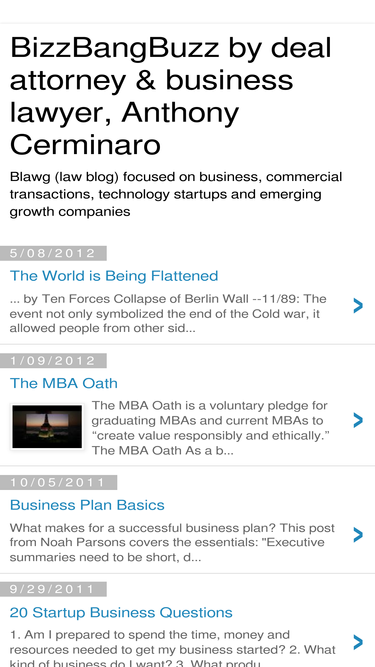Open the arrow beside World is Being Flattened

[358, 305]
